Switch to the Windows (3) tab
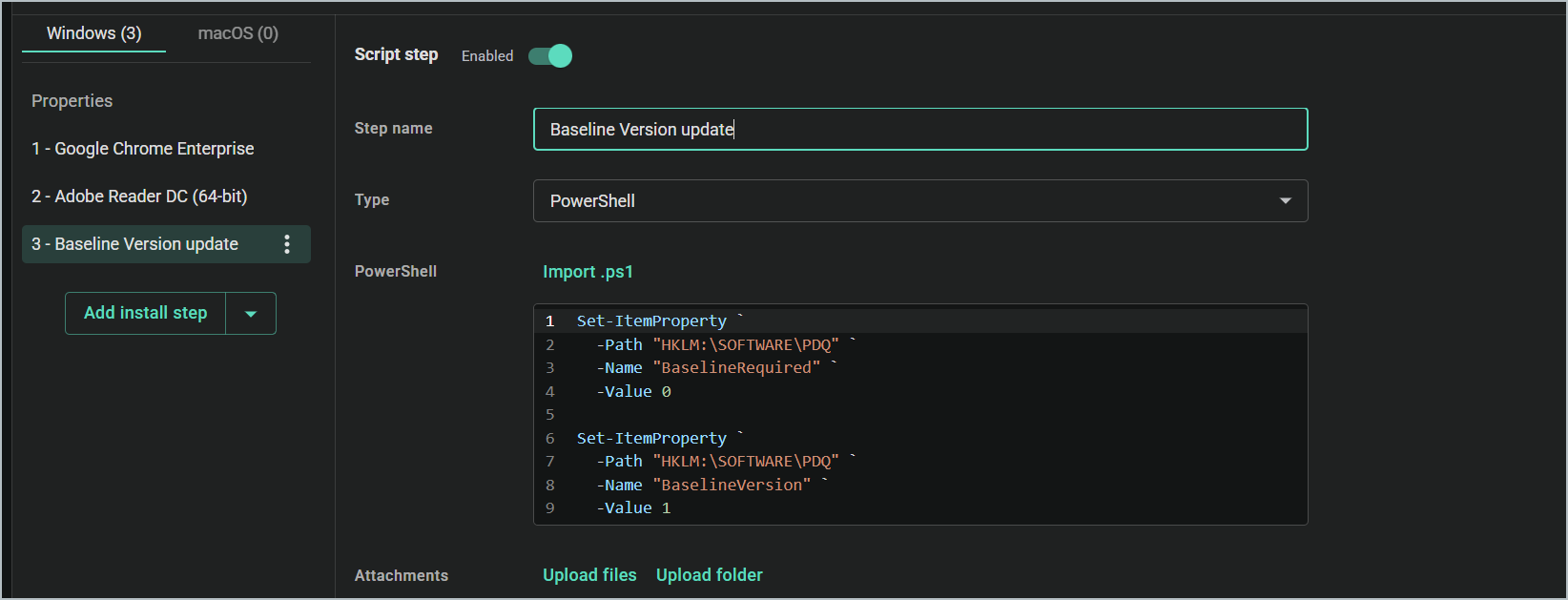The width and height of the screenshot is (1568, 600). click(x=93, y=33)
